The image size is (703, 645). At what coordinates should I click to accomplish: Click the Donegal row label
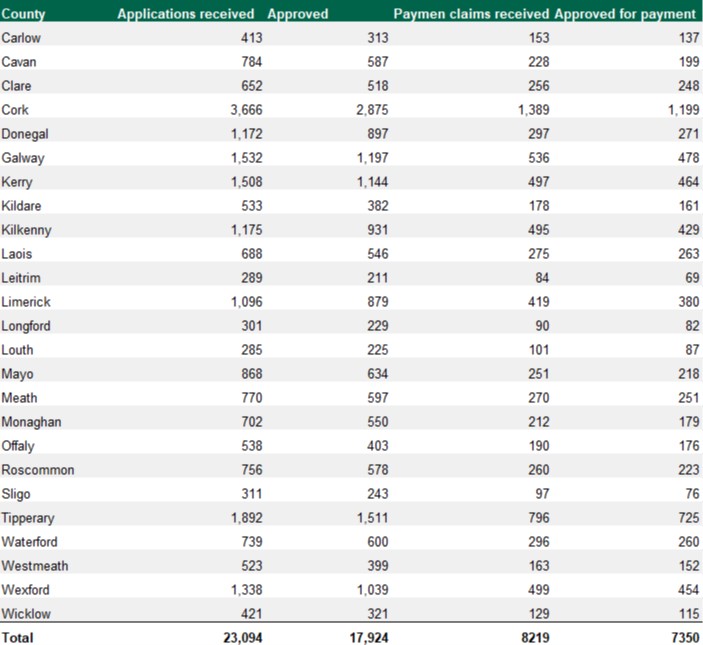[25, 134]
